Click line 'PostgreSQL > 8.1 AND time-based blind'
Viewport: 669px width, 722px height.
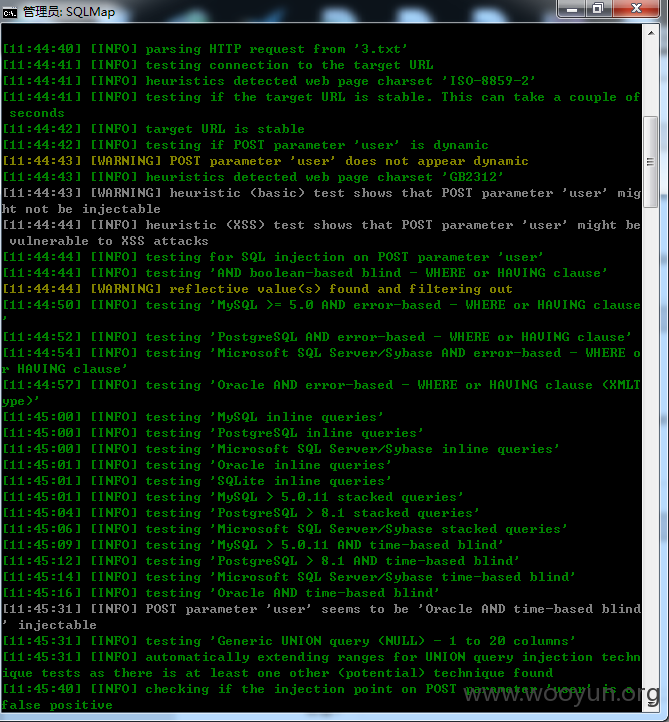(x=261, y=561)
